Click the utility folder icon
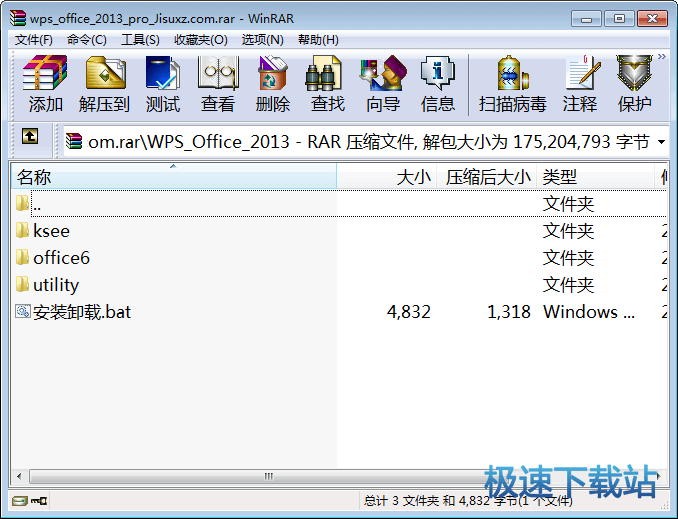This screenshot has width=678, height=519. pos(22,284)
